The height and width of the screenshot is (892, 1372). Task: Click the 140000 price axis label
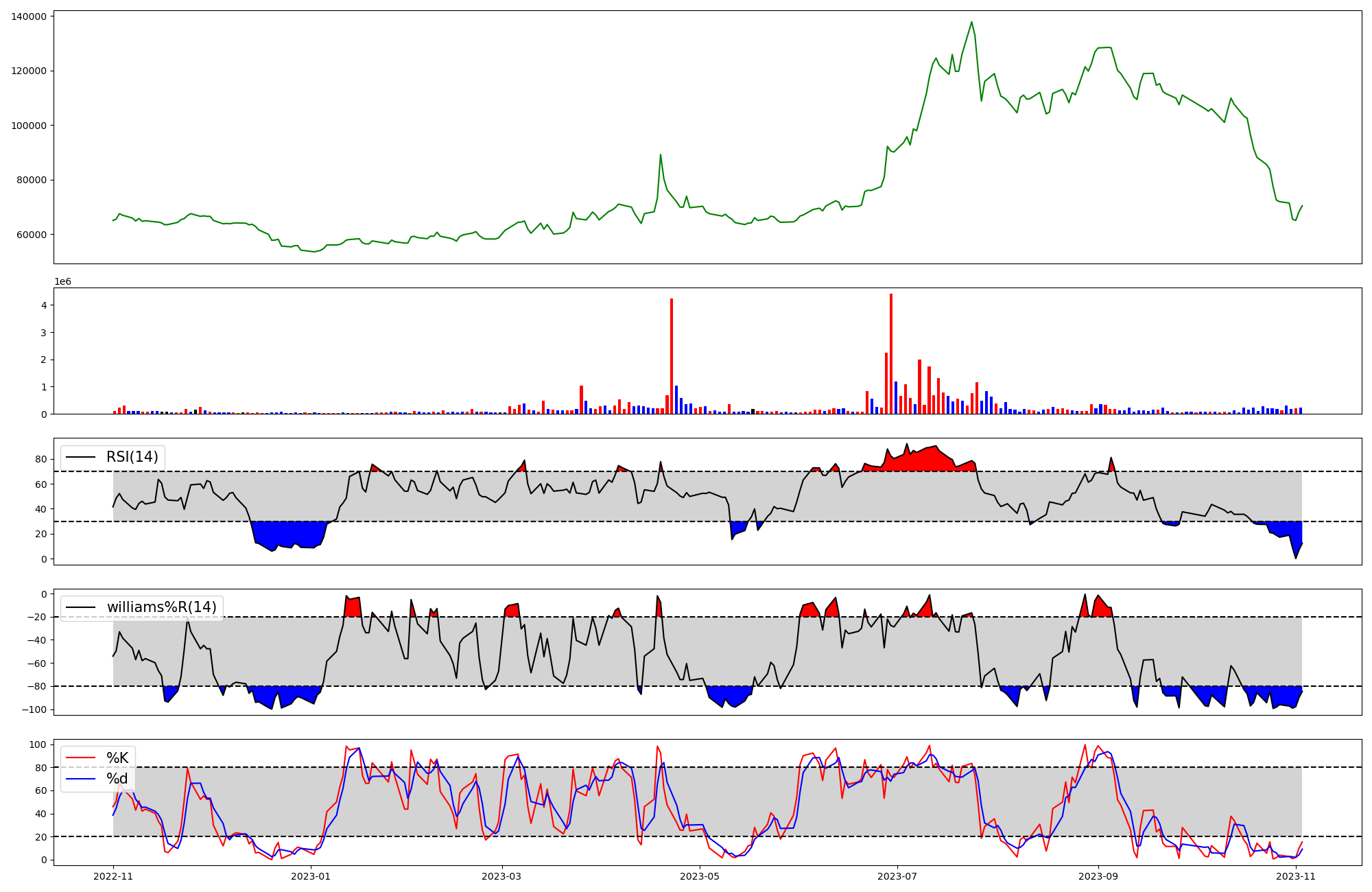click(29, 16)
